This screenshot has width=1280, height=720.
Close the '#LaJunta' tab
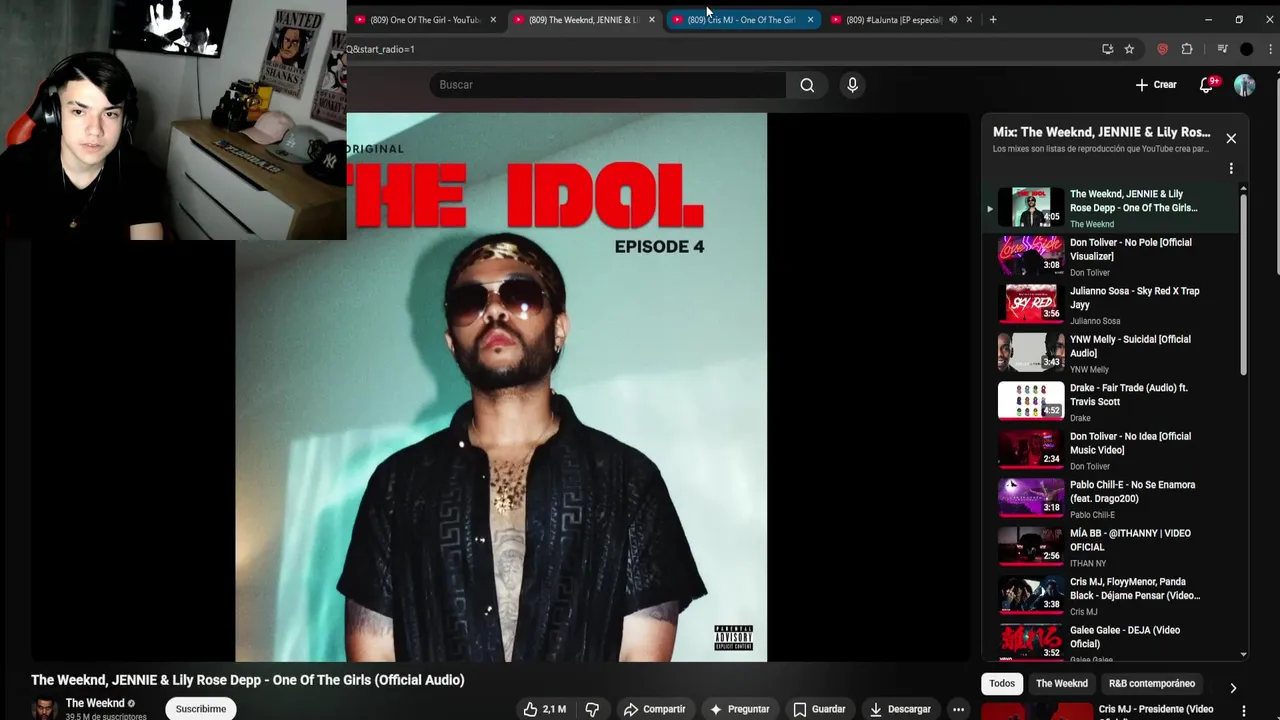click(x=969, y=20)
